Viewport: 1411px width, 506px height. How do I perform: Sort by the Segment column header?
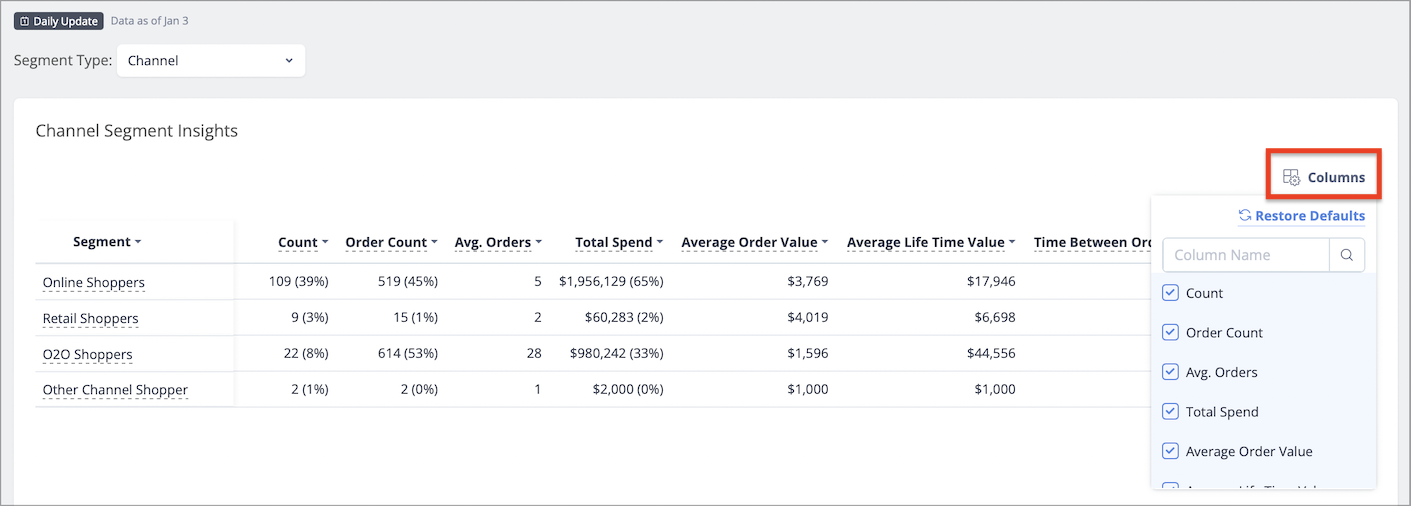point(107,242)
